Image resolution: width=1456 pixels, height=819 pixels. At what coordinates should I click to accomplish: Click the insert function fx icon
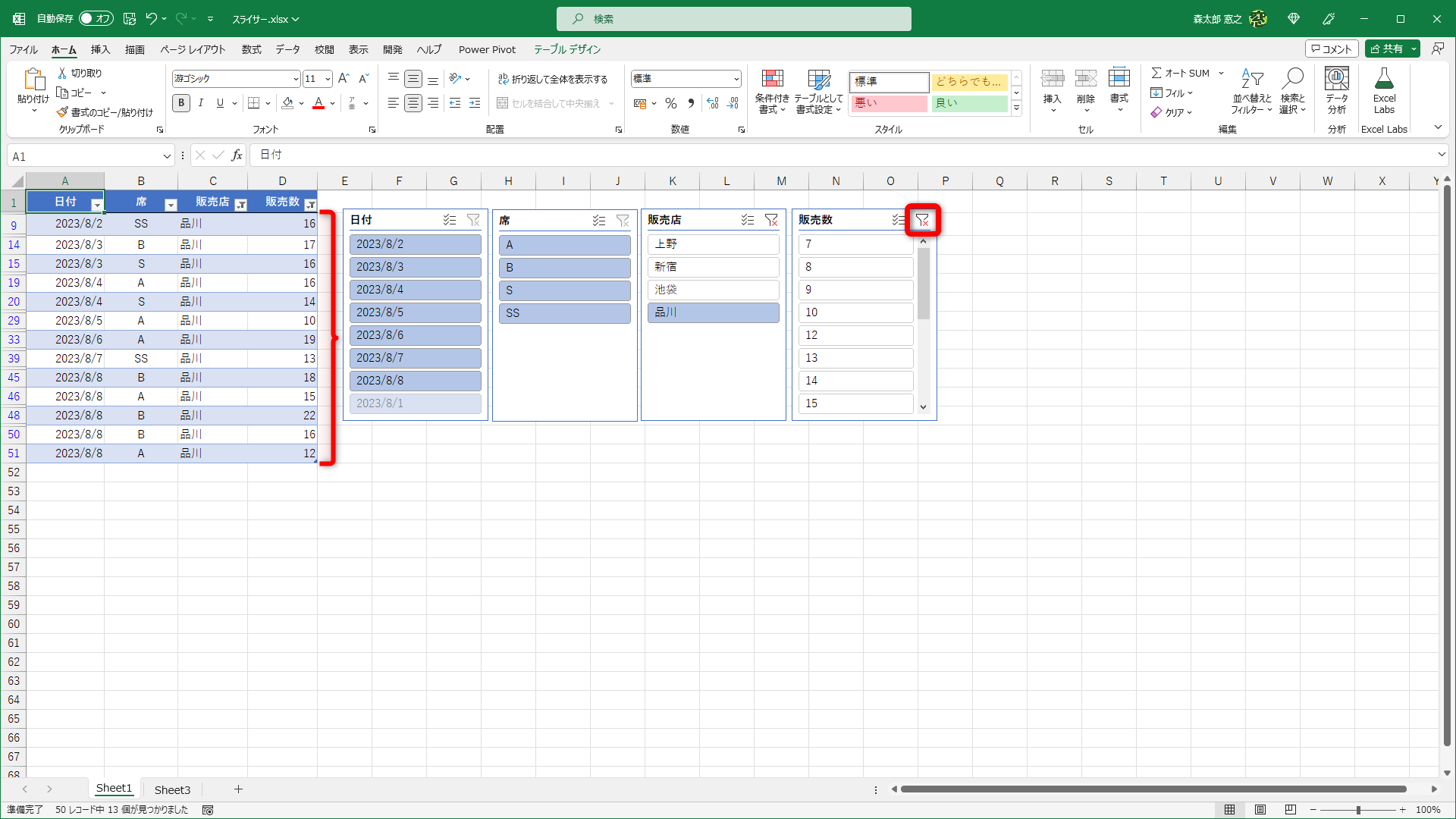point(237,155)
